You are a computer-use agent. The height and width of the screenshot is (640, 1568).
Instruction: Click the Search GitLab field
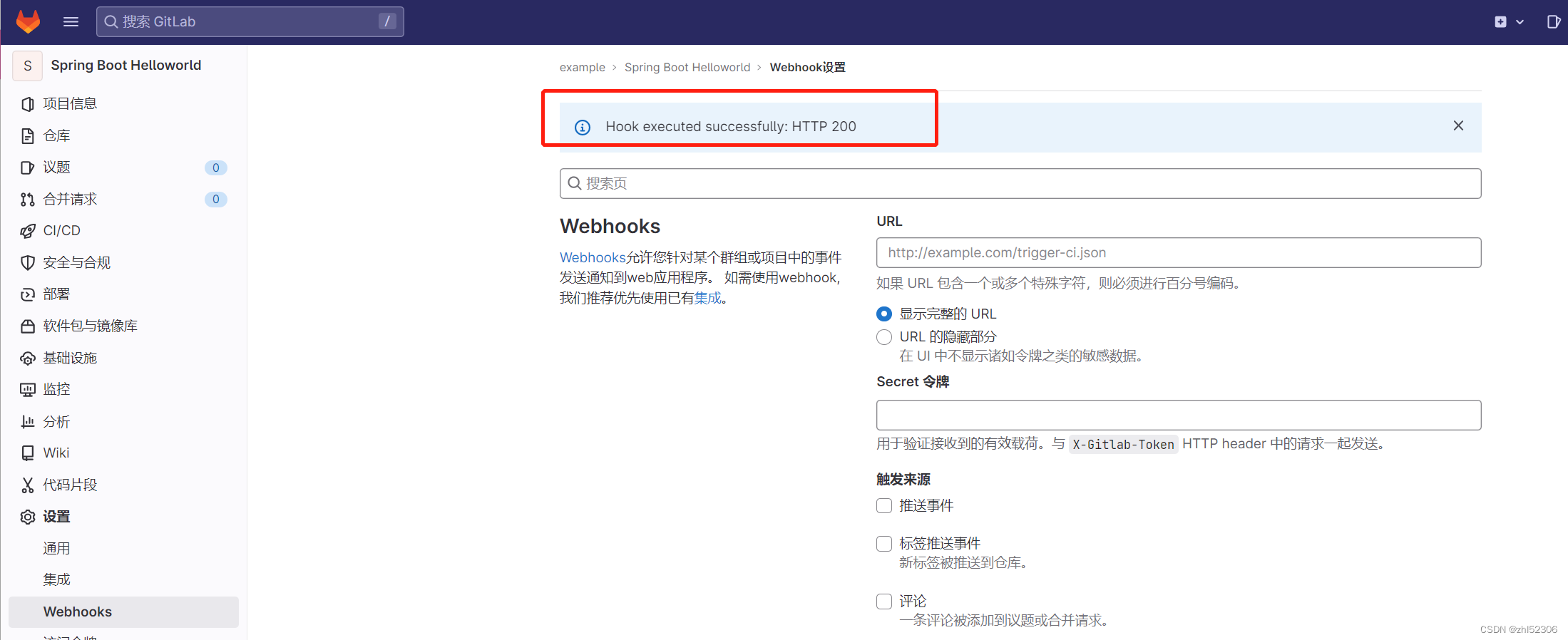pyautogui.click(x=250, y=21)
